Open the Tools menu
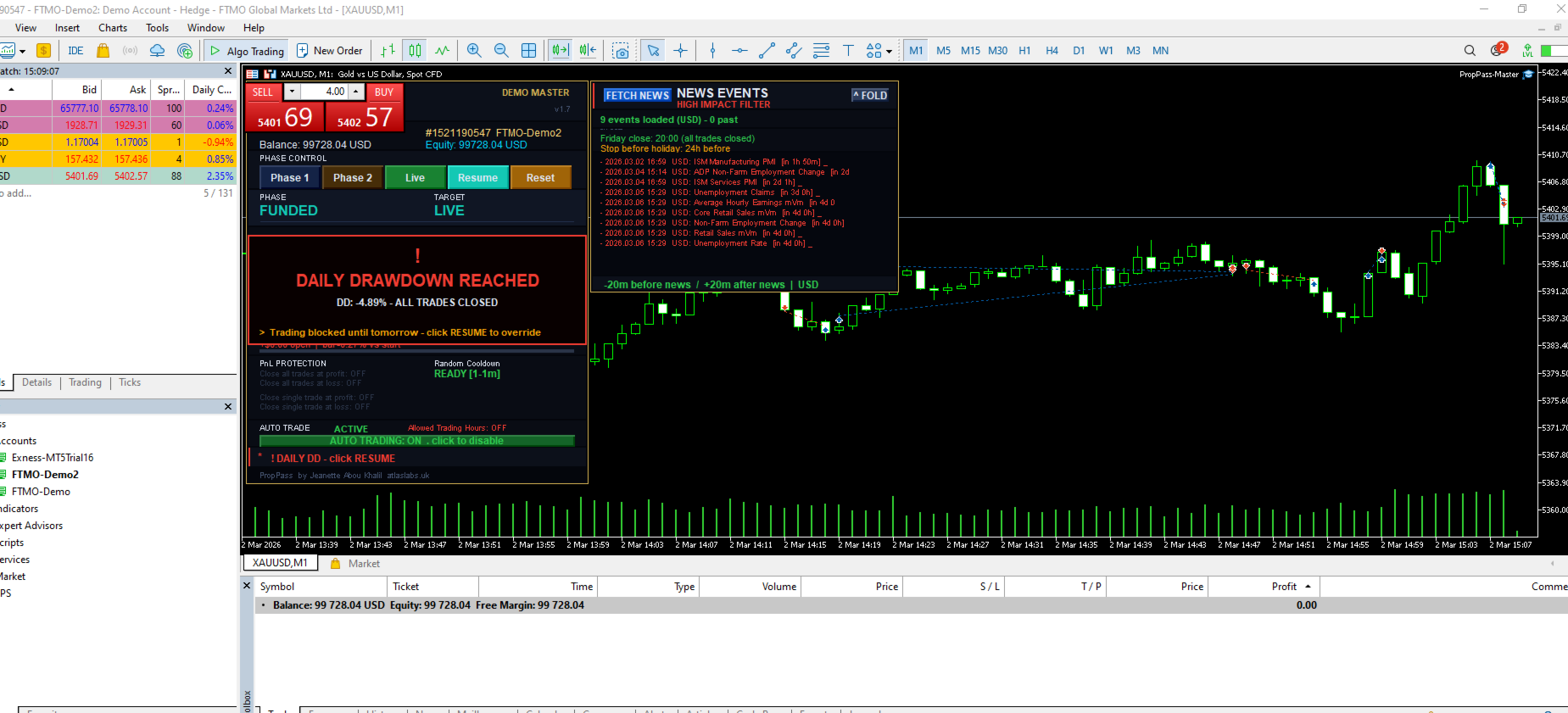Screen dimensions: 1568x713 157,28
